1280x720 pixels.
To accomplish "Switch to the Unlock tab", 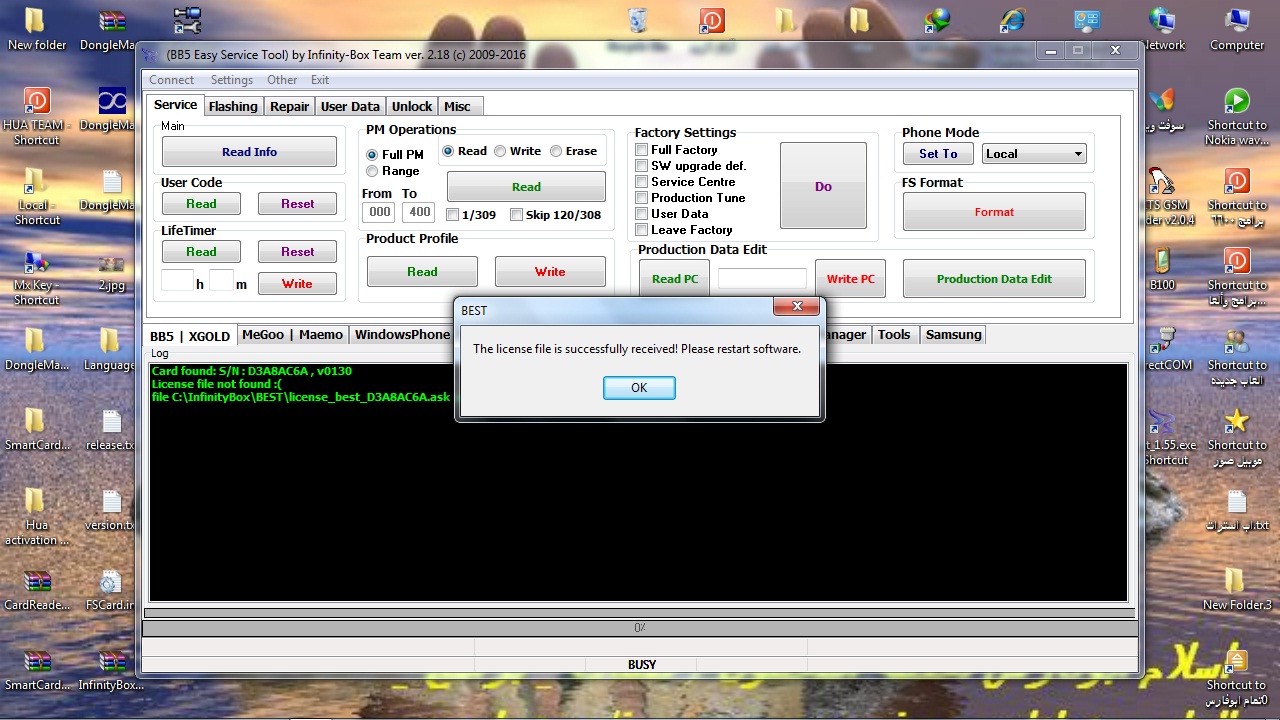I will 412,106.
